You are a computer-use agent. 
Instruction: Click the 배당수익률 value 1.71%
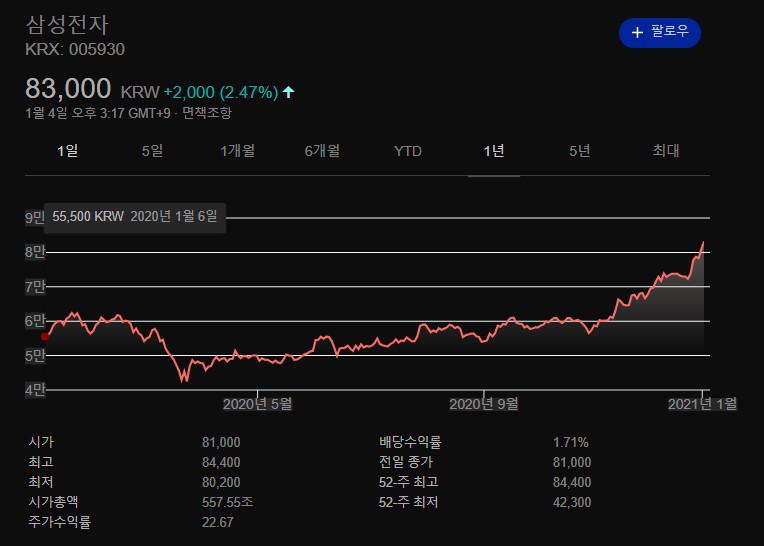(x=571, y=442)
